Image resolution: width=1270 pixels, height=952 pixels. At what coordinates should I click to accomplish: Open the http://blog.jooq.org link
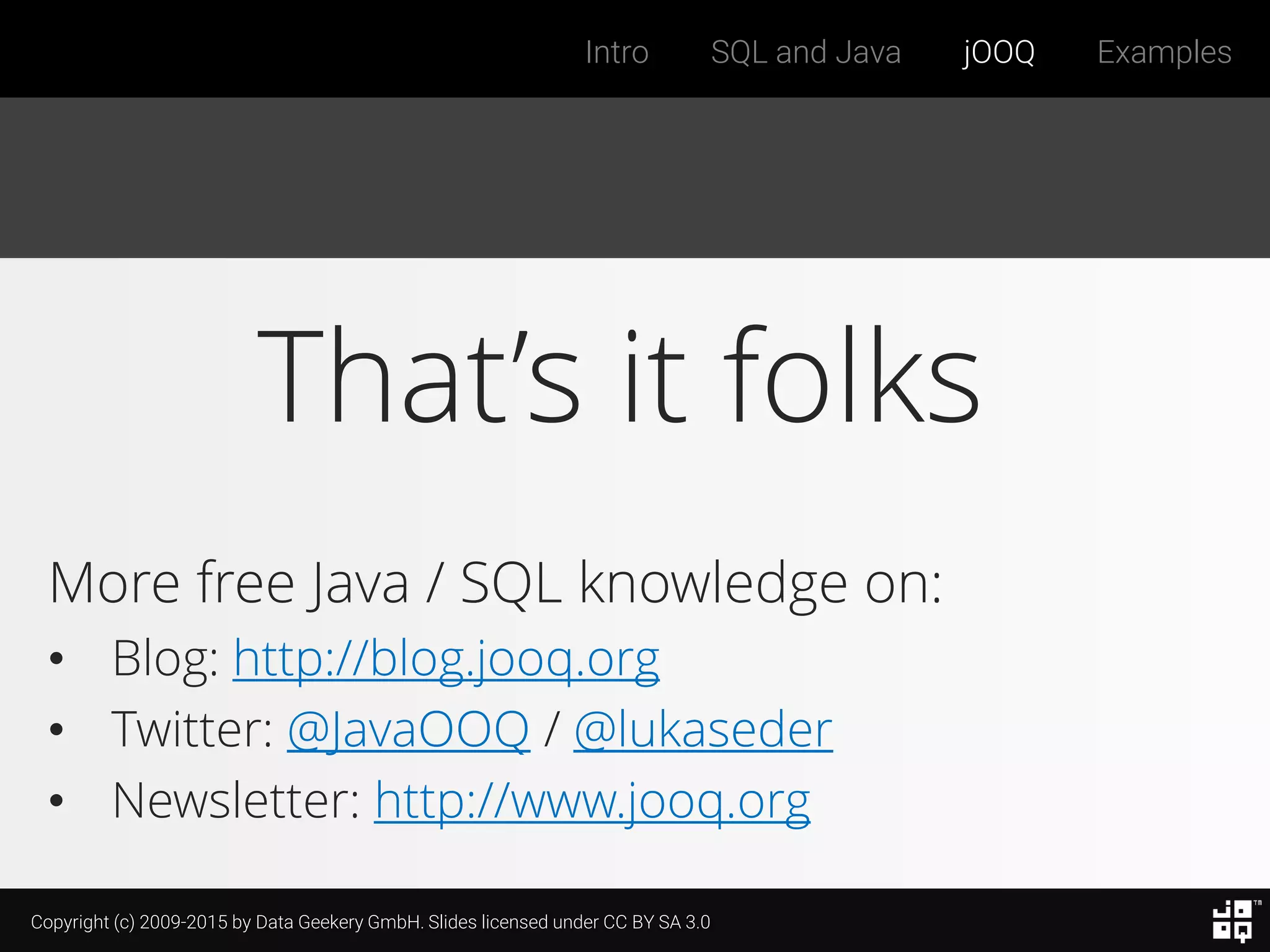pyautogui.click(x=446, y=659)
